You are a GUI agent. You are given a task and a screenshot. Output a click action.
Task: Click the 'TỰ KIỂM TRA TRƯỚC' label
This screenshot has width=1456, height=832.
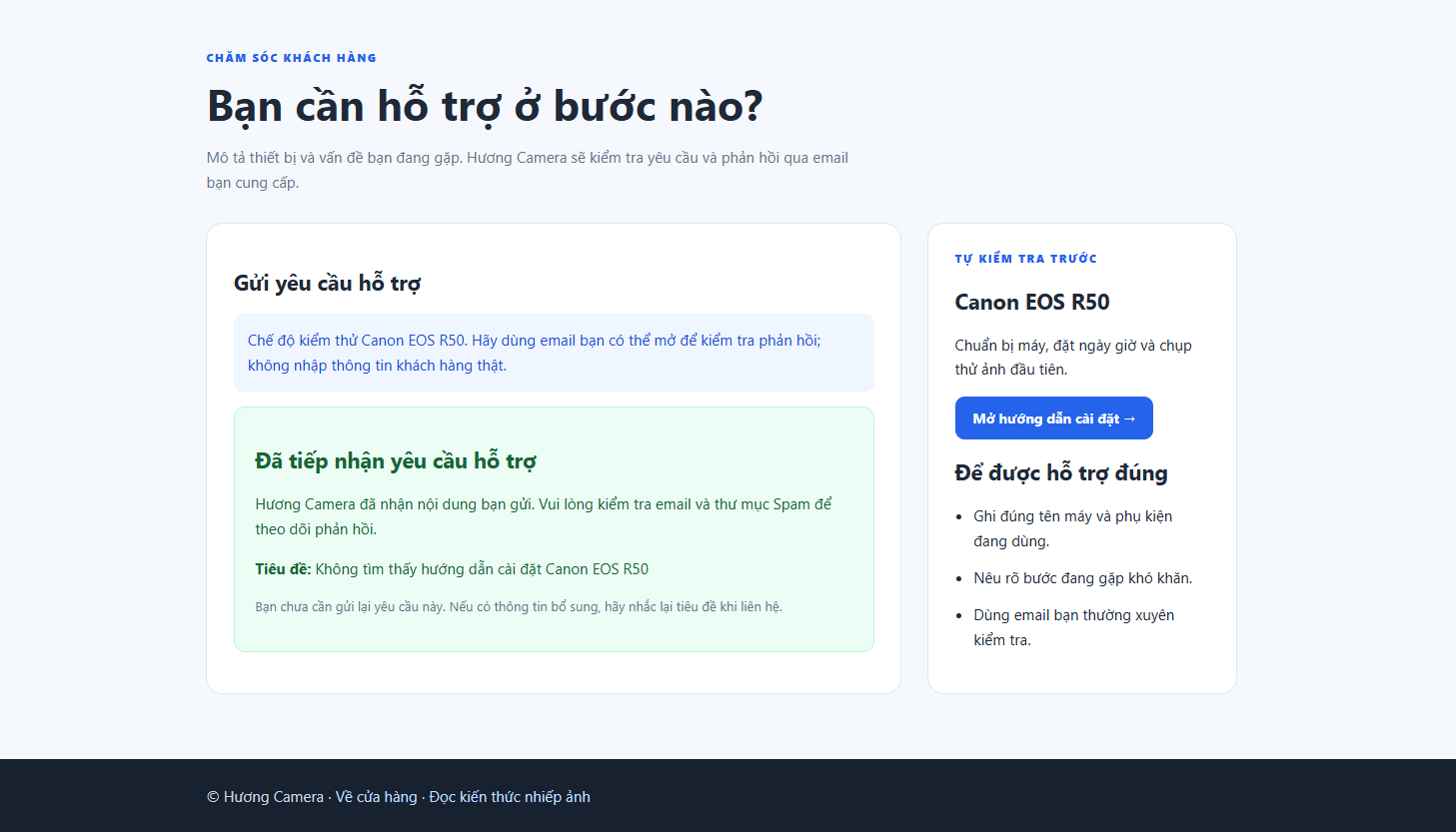[1026, 259]
